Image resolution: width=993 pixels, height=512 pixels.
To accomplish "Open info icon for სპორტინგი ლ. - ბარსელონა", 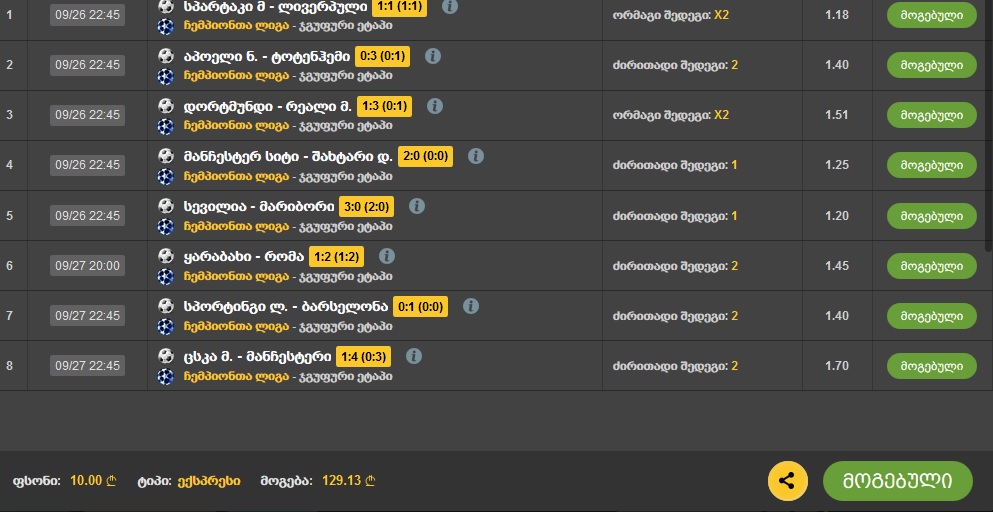I will point(471,306).
